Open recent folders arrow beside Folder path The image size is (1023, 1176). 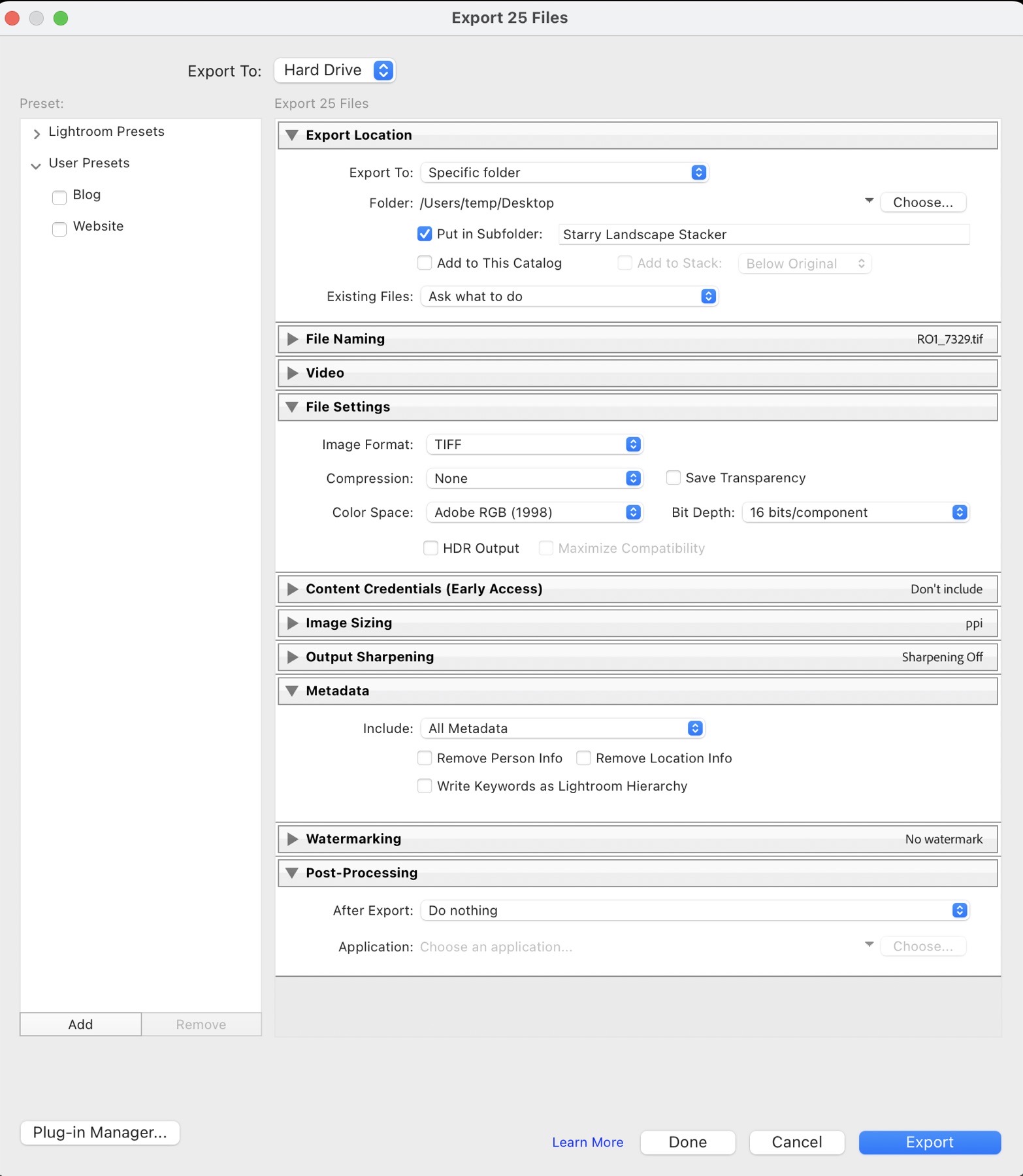[869, 201]
